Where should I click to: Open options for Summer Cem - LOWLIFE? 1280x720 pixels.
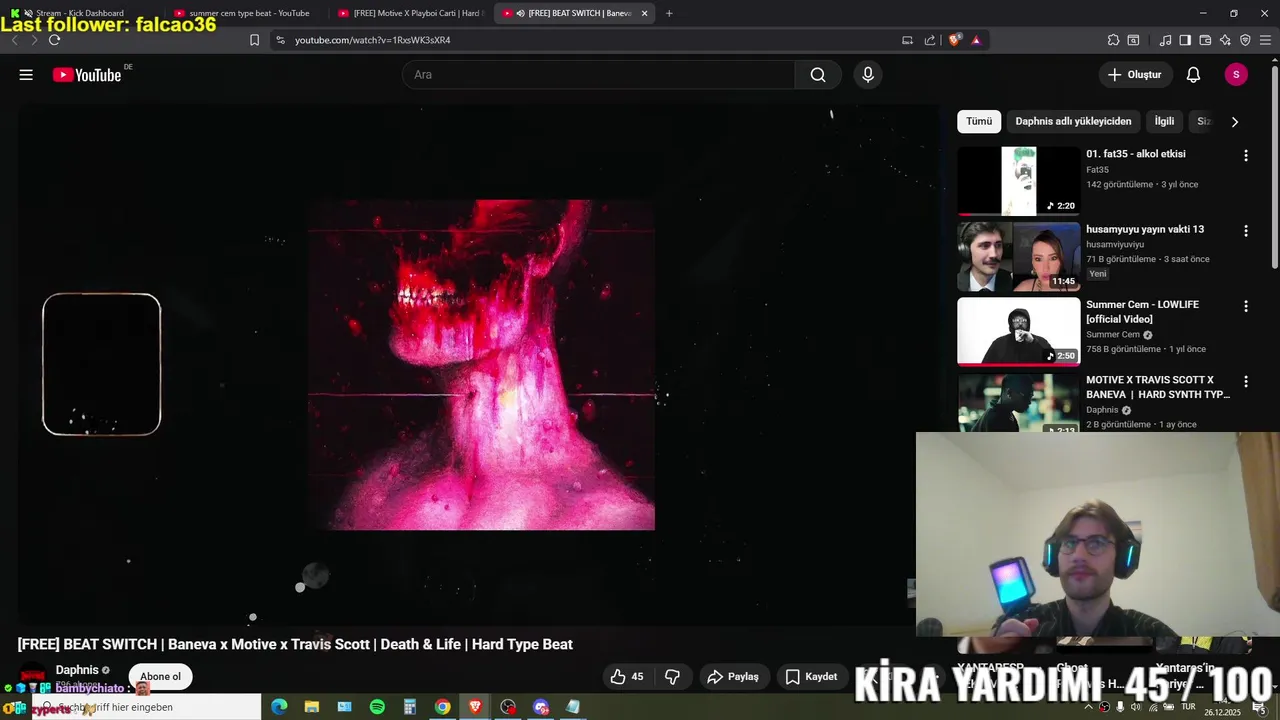[1246, 306]
